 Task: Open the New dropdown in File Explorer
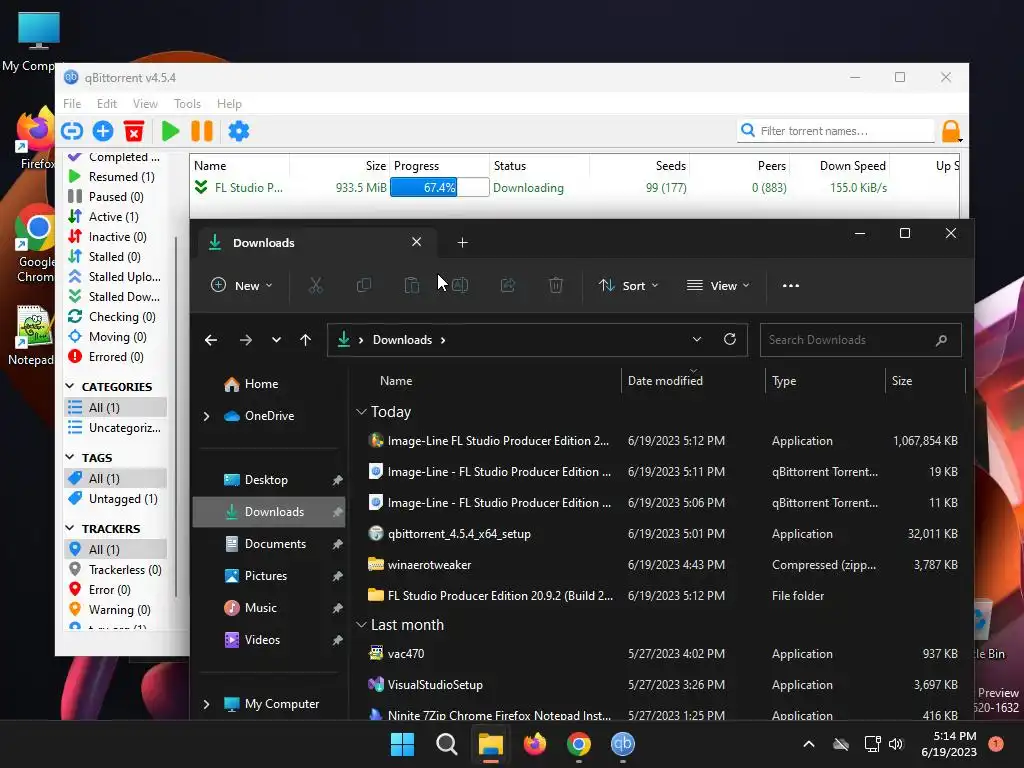point(242,285)
